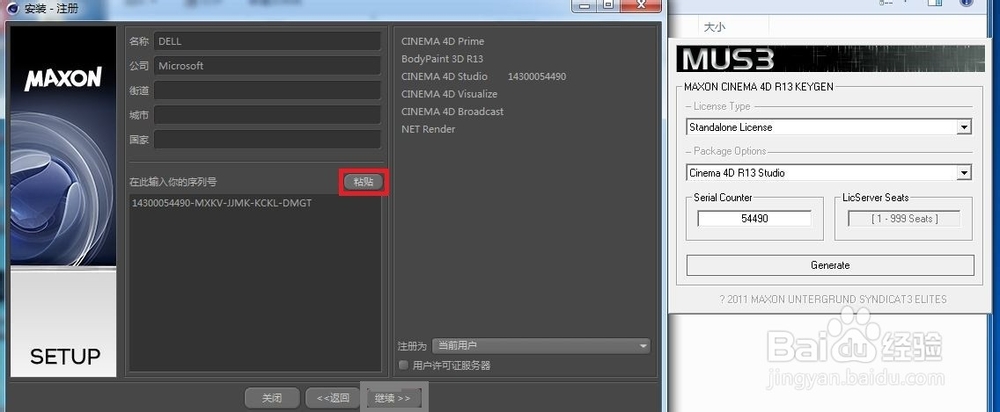
Task: Click the empty 国家 input field
Action: (x=267, y=139)
